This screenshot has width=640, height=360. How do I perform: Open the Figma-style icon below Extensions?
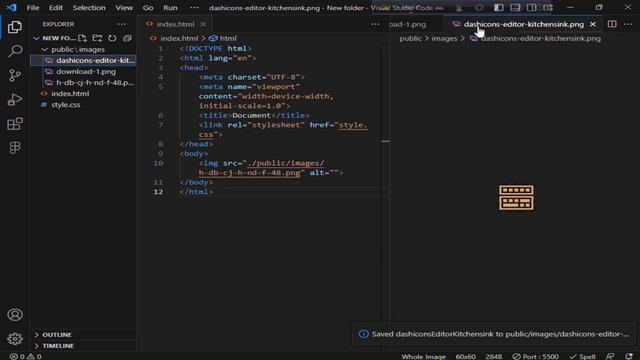pyautogui.click(x=15, y=147)
